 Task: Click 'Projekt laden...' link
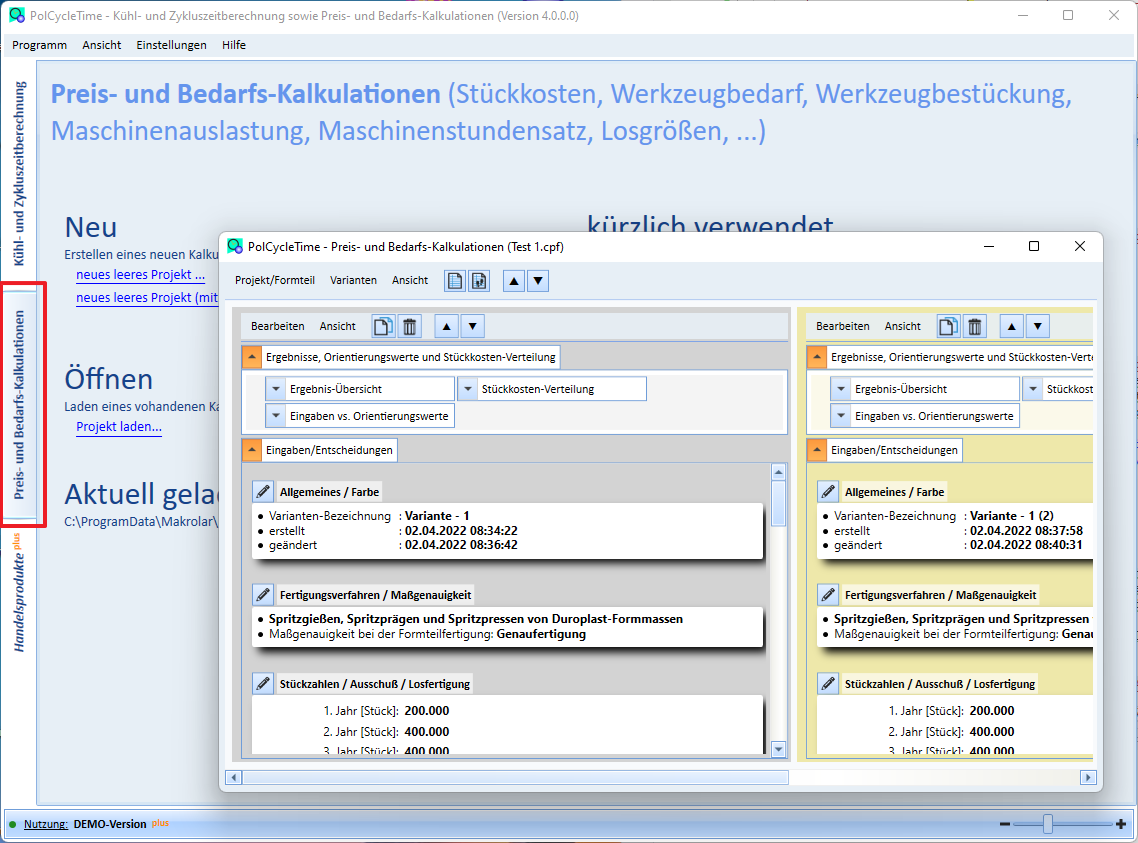click(119, 427)
